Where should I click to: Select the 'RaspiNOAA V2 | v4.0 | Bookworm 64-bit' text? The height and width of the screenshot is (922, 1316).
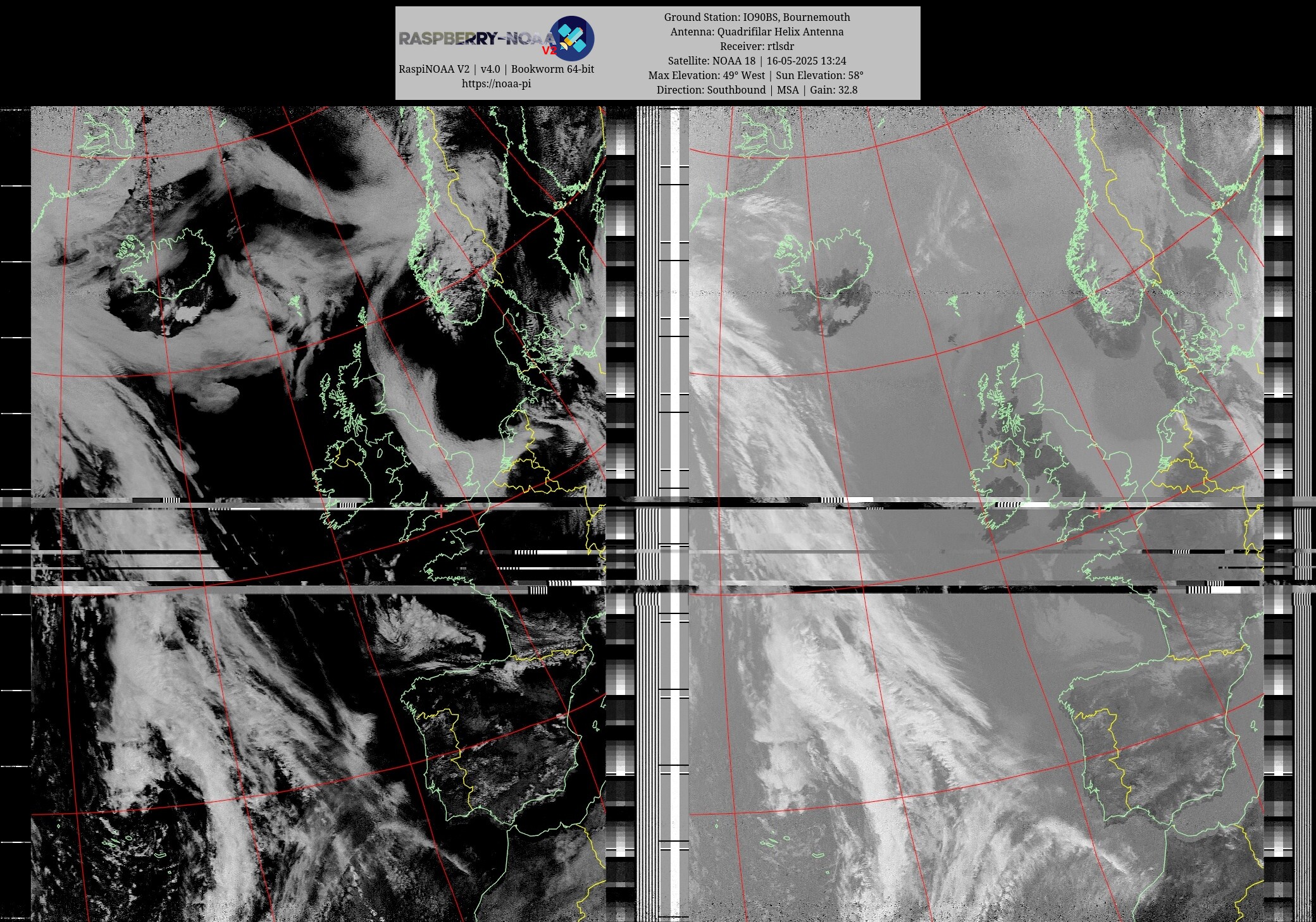(496, 69)
